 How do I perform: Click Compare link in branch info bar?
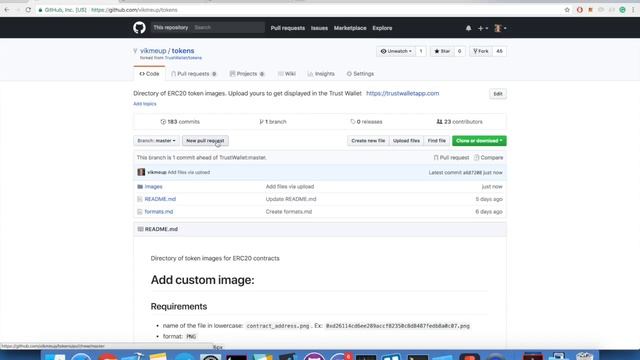coord(489,158)
